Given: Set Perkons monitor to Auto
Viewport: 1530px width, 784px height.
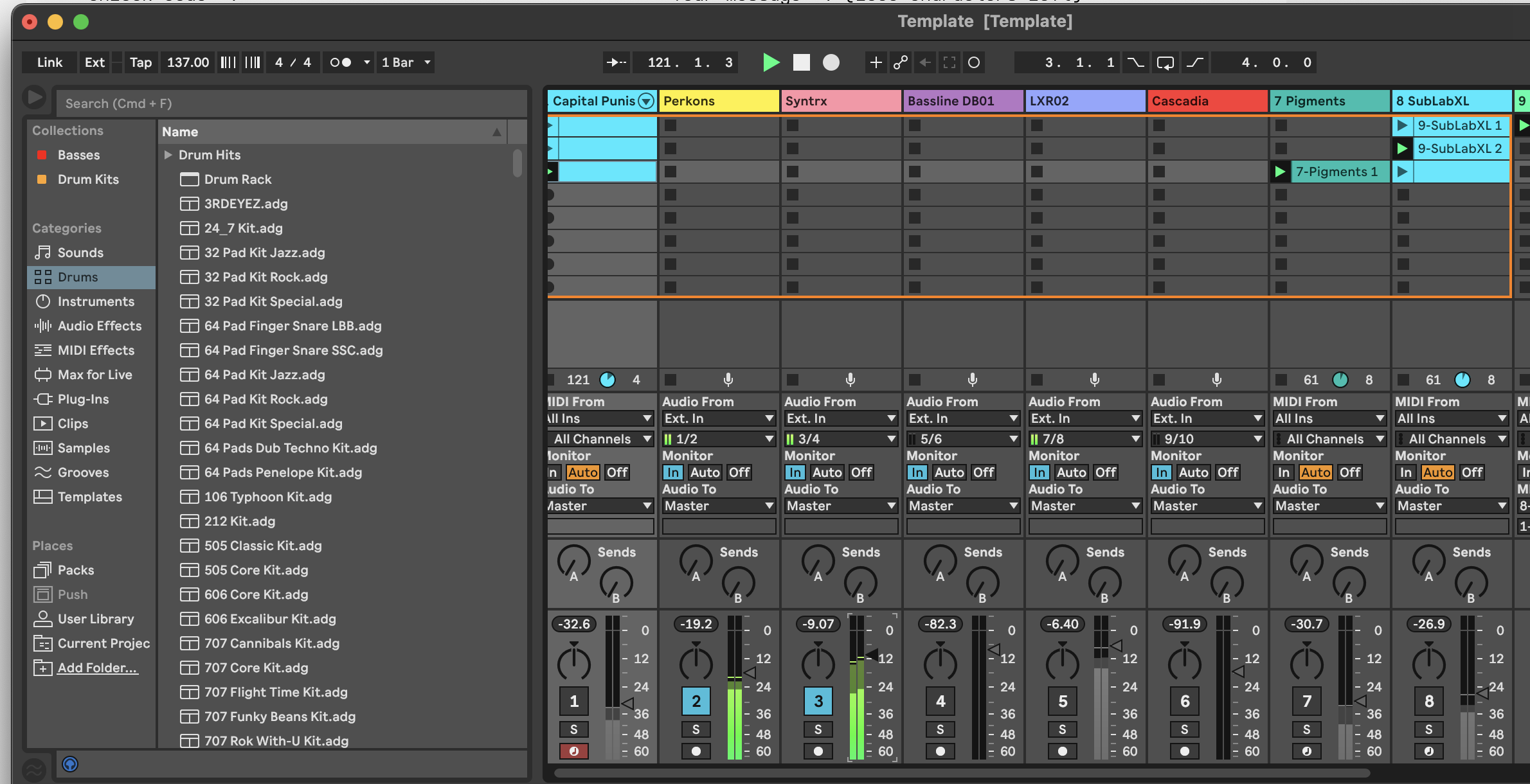Looking at the screenshot, I should tap(705, 472).
